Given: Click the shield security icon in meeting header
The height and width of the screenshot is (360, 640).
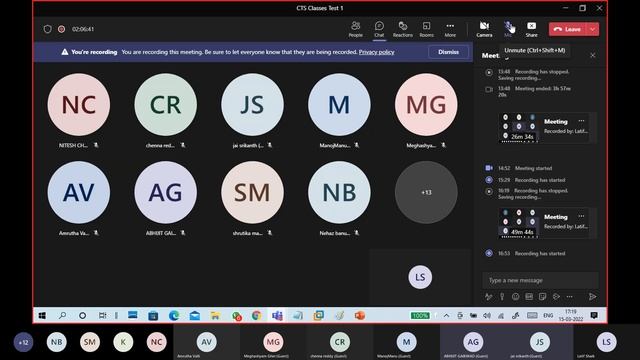Looking at the screenshot, I should (x=47, y=29).
